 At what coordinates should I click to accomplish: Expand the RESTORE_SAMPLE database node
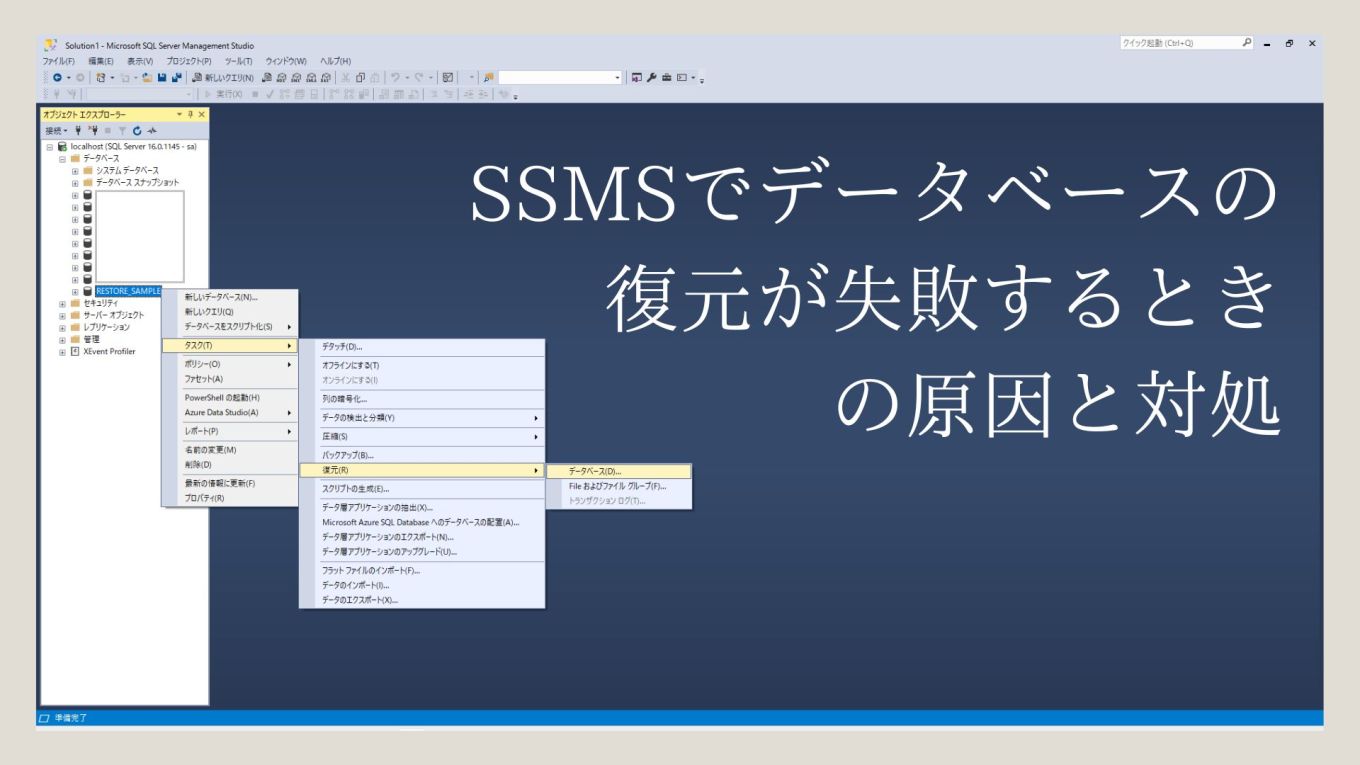[x=75, y=291]
